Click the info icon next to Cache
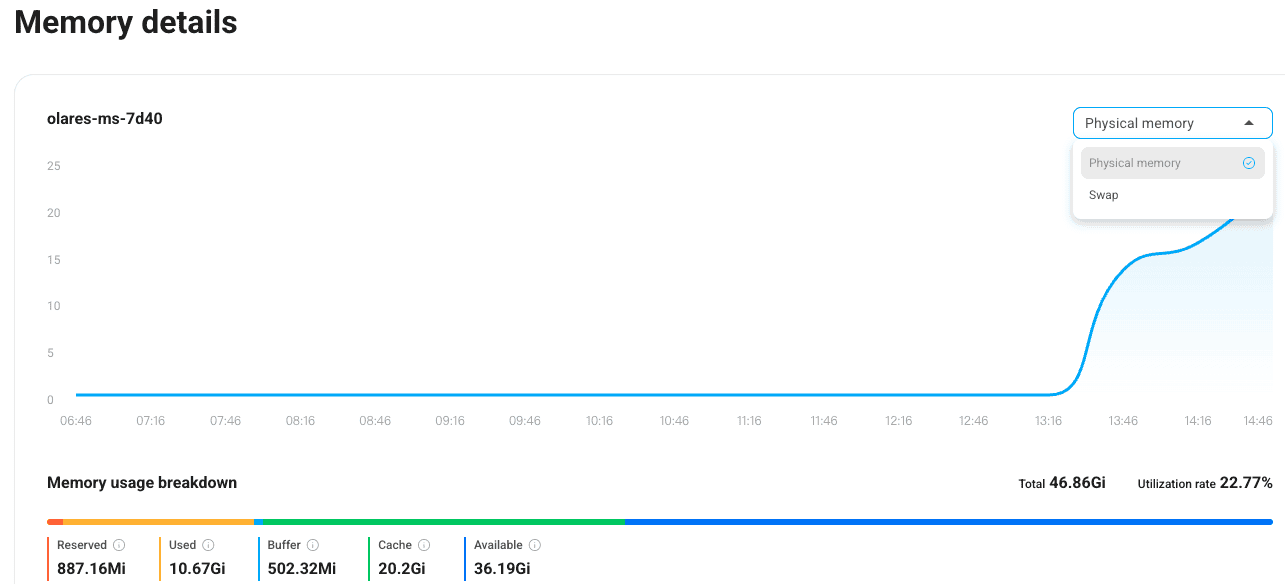This screenshot has width=1285, height=584. pyautogui.click(x=424, y=545)
